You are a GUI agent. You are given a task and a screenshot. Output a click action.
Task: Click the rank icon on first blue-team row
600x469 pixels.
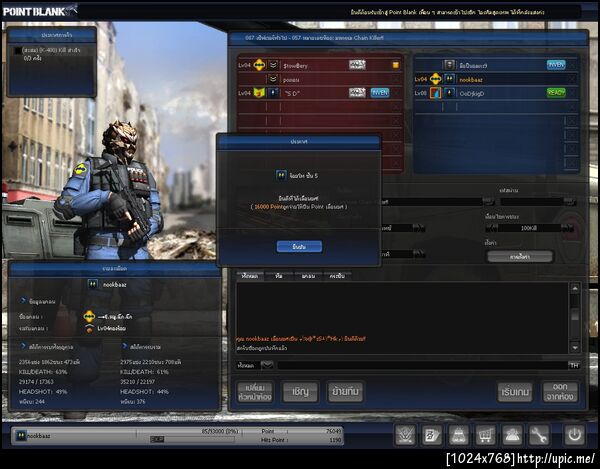point(450,65)
